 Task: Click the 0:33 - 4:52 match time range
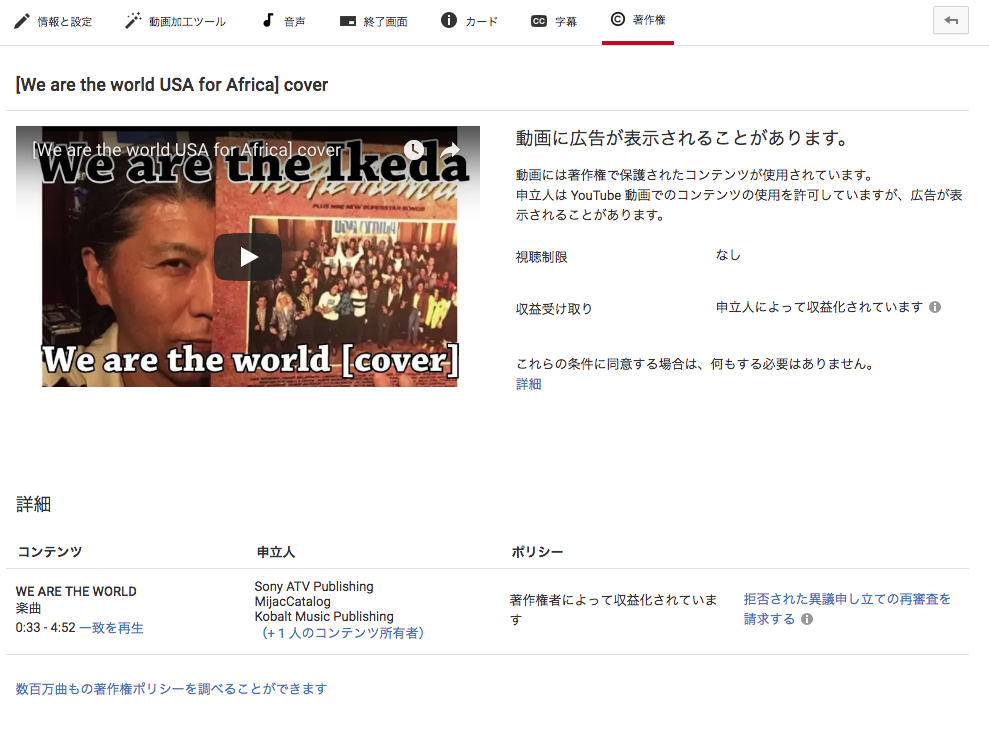tap(45, 628)
